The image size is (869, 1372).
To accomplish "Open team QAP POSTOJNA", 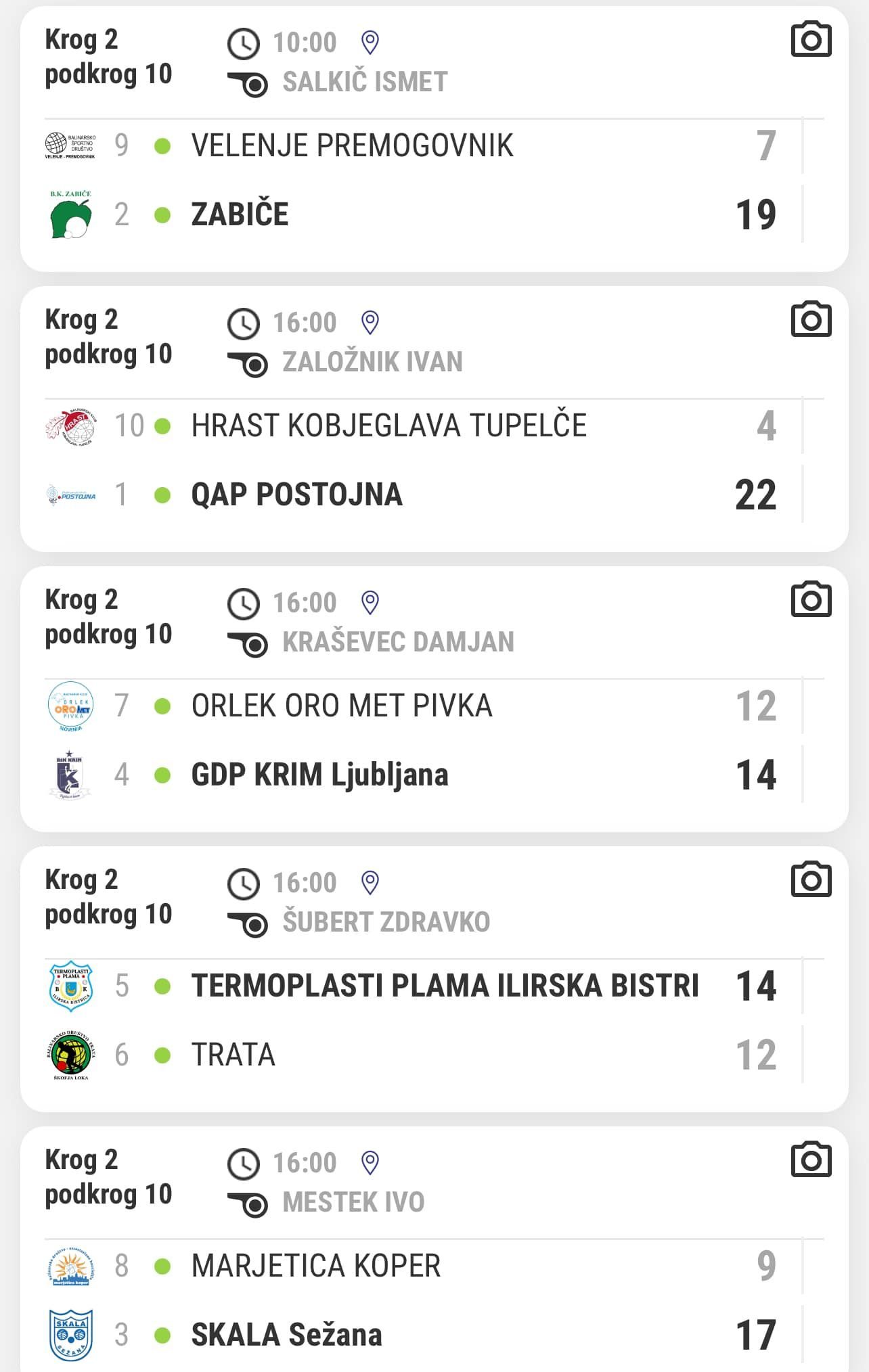I will [297, 495].
